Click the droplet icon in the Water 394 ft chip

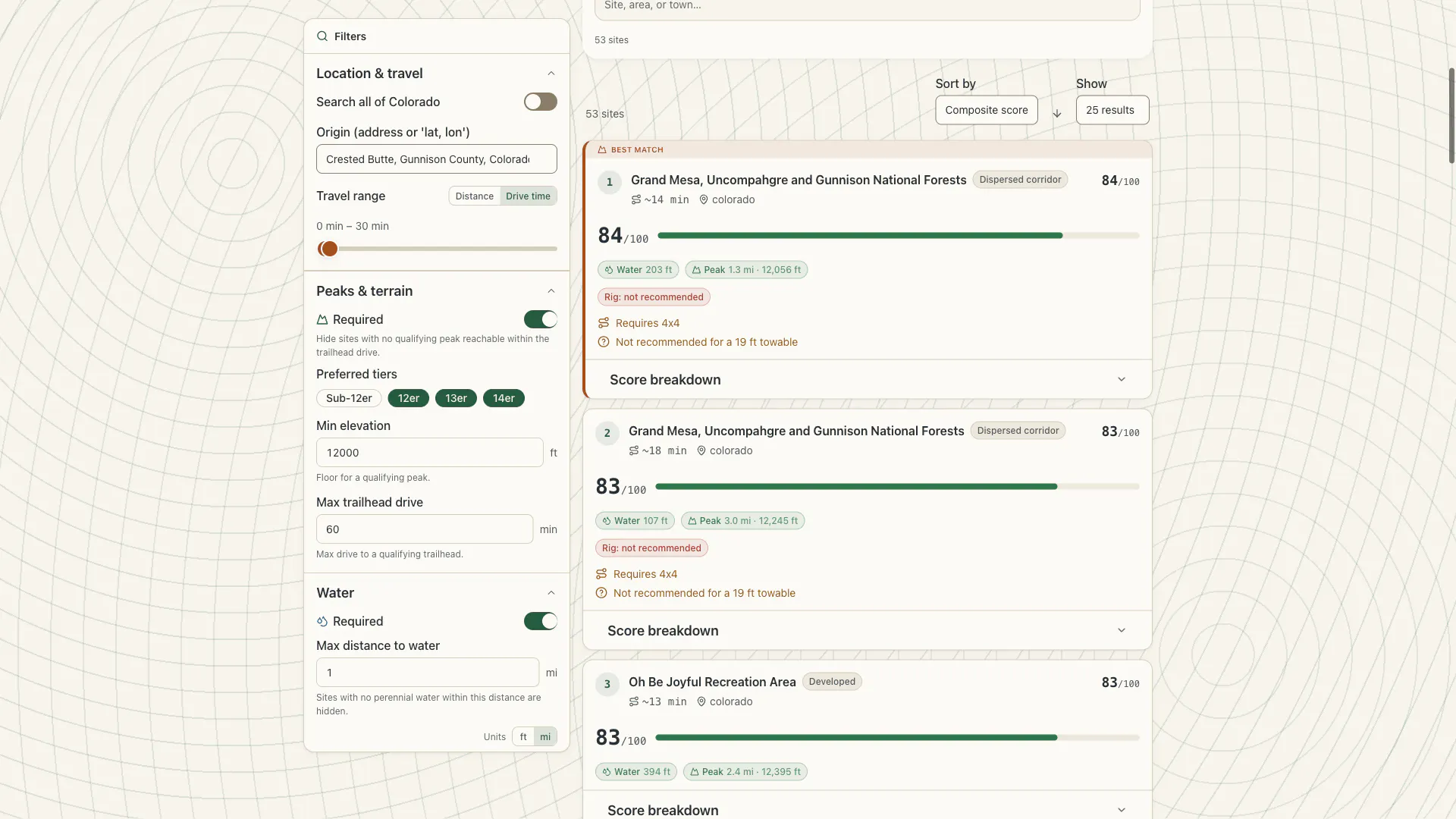[x=607, y=772]
